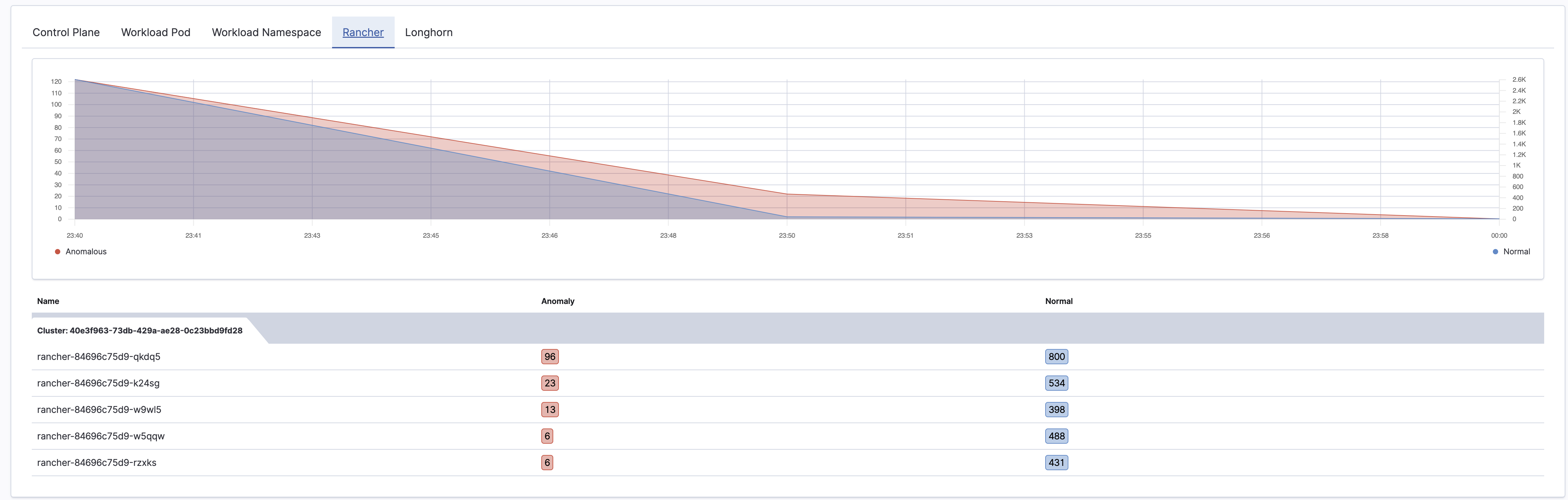This screenshot has width=1568, height=500.
Task: Click the Anomaly column header
Action: pyautogui.click(x=558, y=301)
